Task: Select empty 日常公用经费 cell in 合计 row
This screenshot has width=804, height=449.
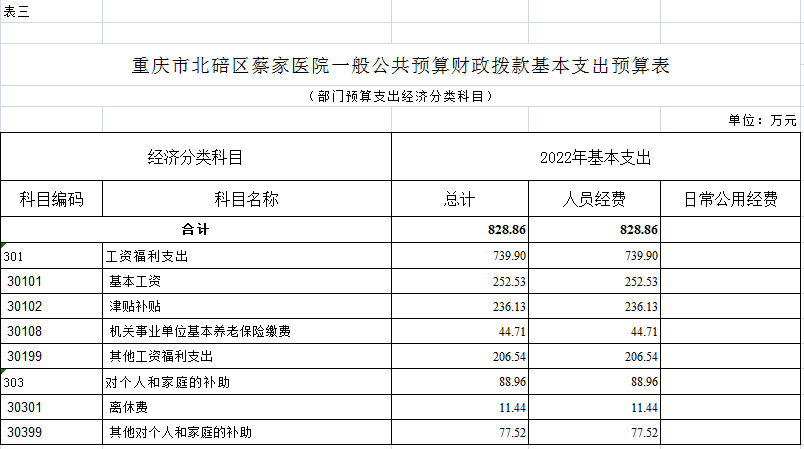Action: tap(730, 229)
